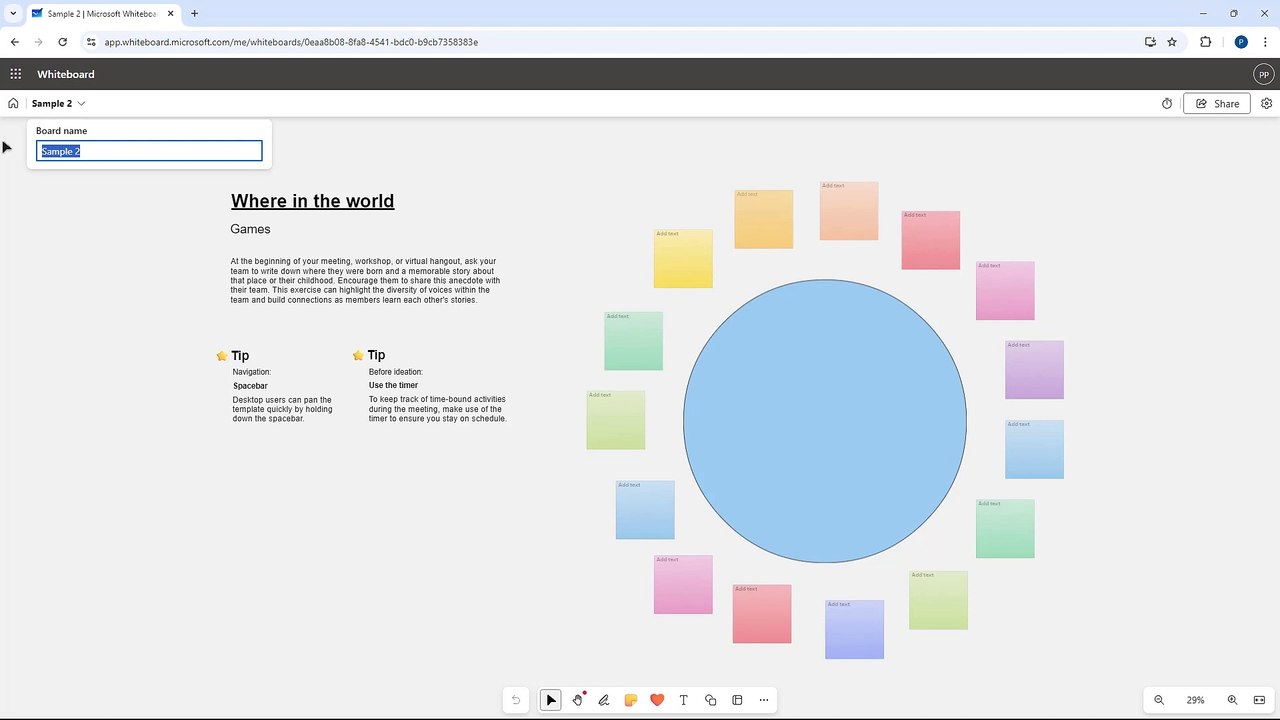Select the large blue circle shape
The width and height of the screenshot is (1280, 720).
point(825,421)
